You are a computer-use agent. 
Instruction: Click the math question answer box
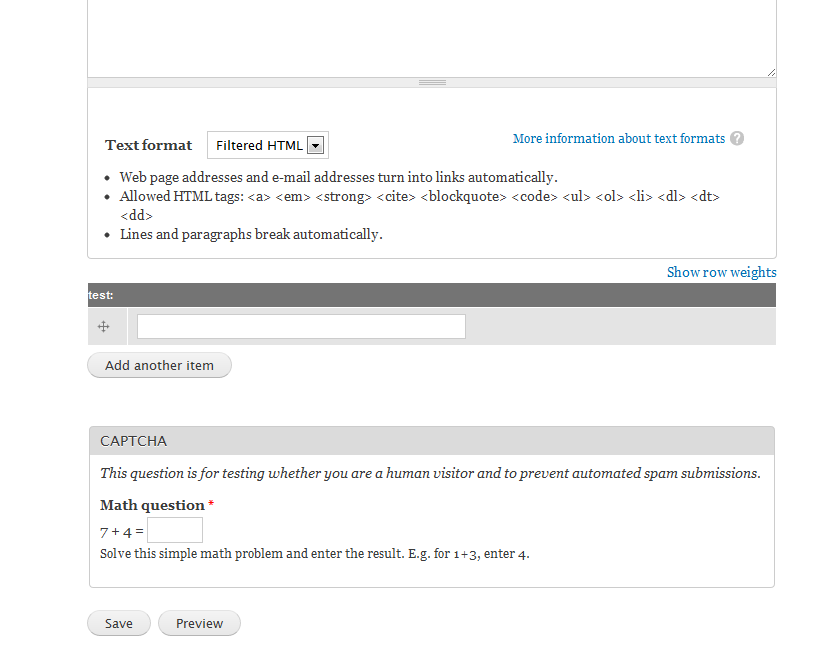pyautogui.click(x=174, y=530)
